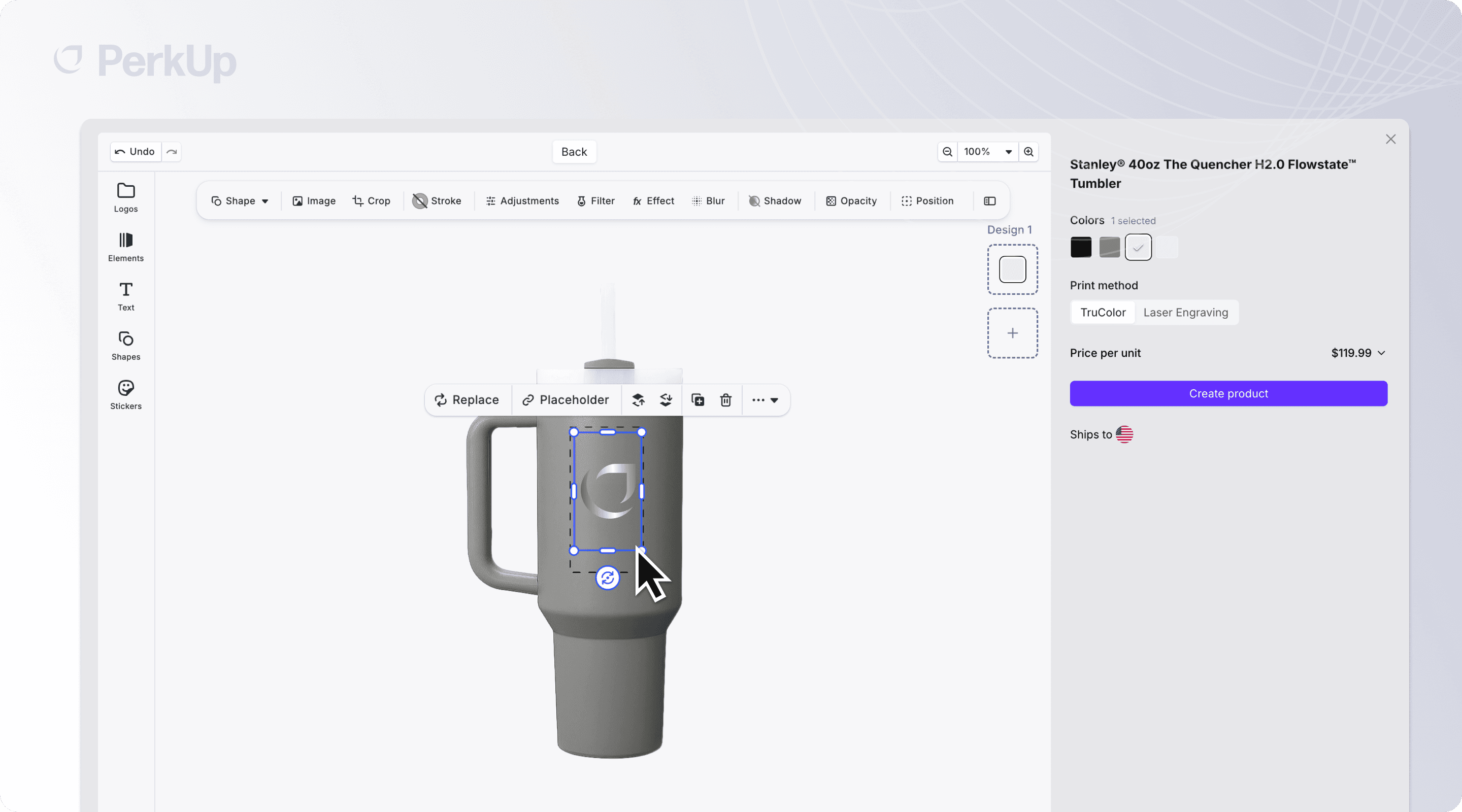Open the Elements library
This screenshot has height=812, width=1462.
tap(125, 246)
